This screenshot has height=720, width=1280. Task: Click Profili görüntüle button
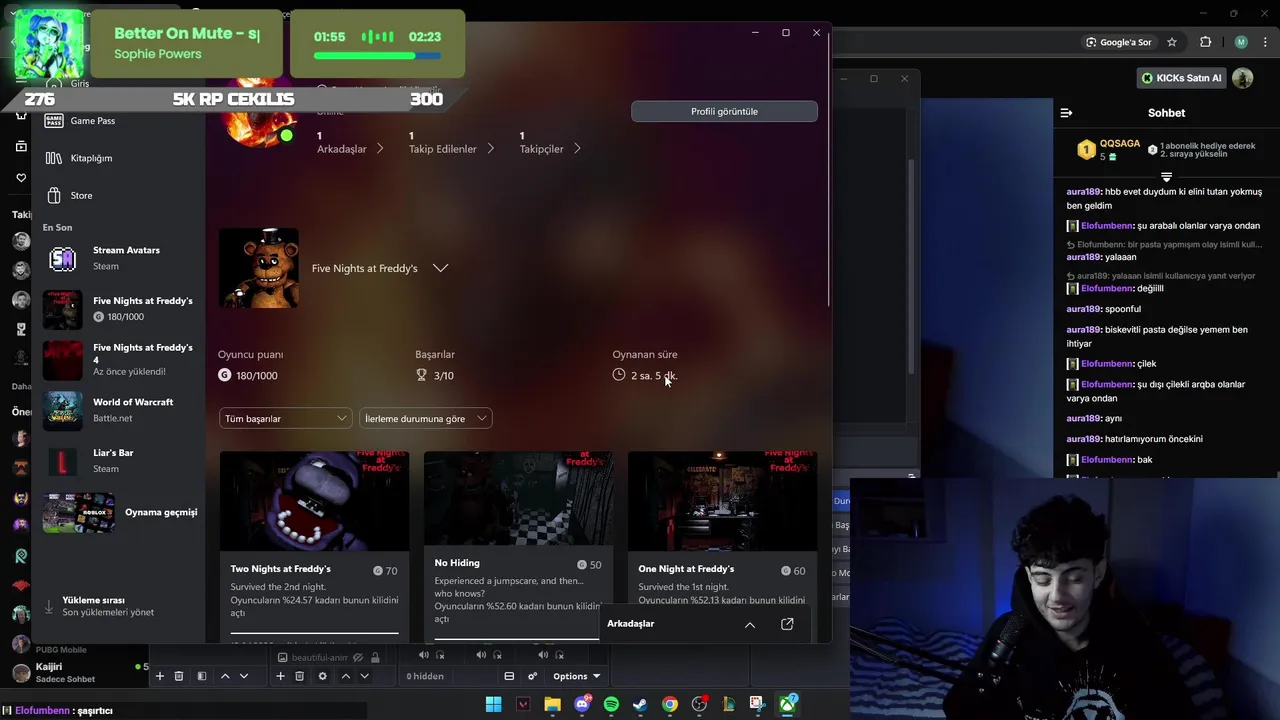click(724, 111)
